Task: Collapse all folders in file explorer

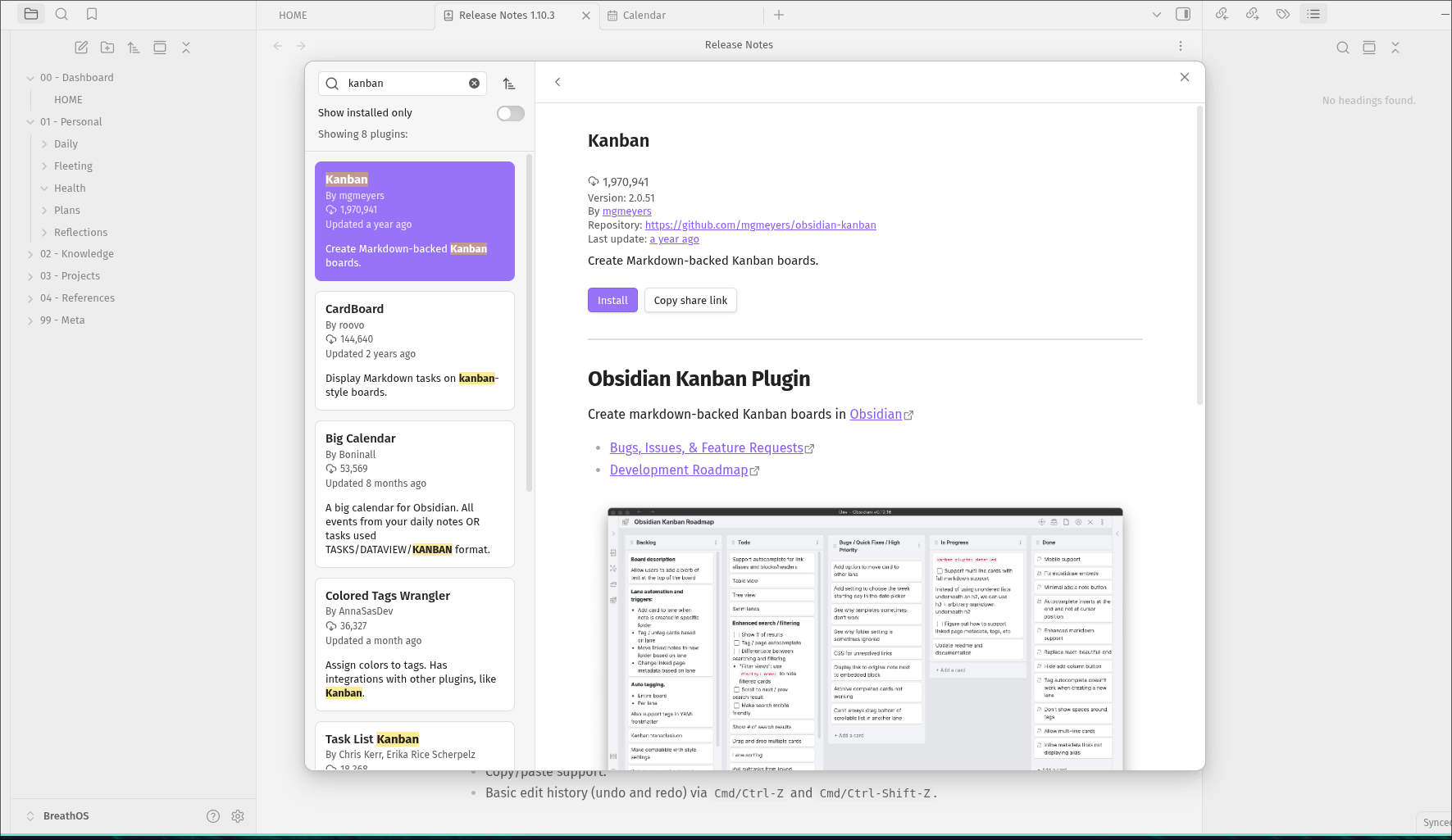Action: pyautogui.click(x=186, y=48)
